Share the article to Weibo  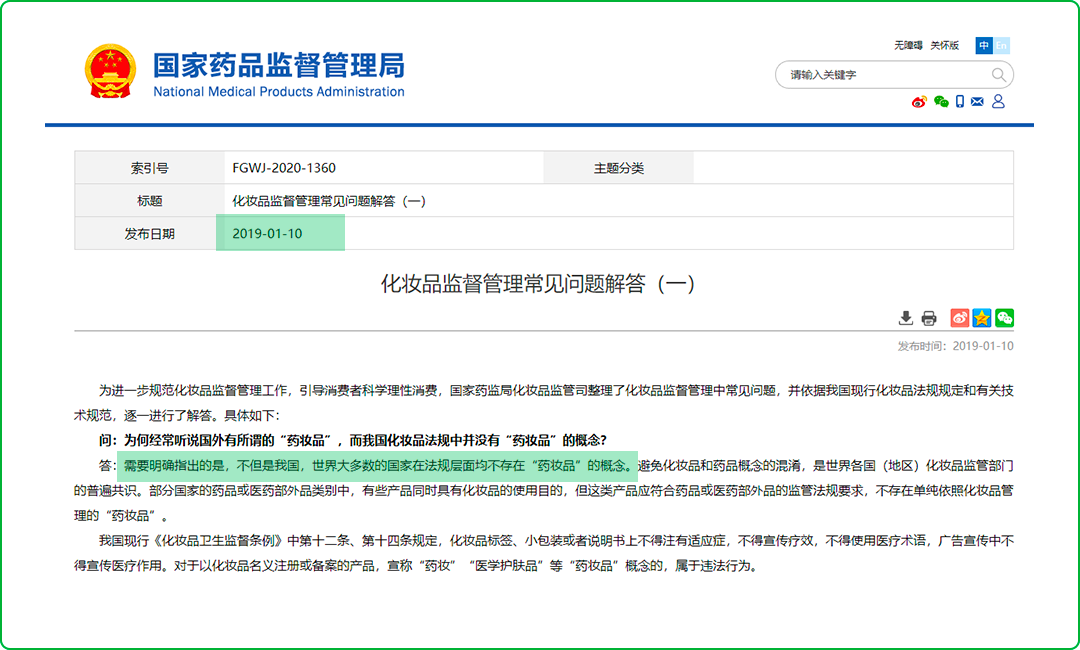(960, 318)
